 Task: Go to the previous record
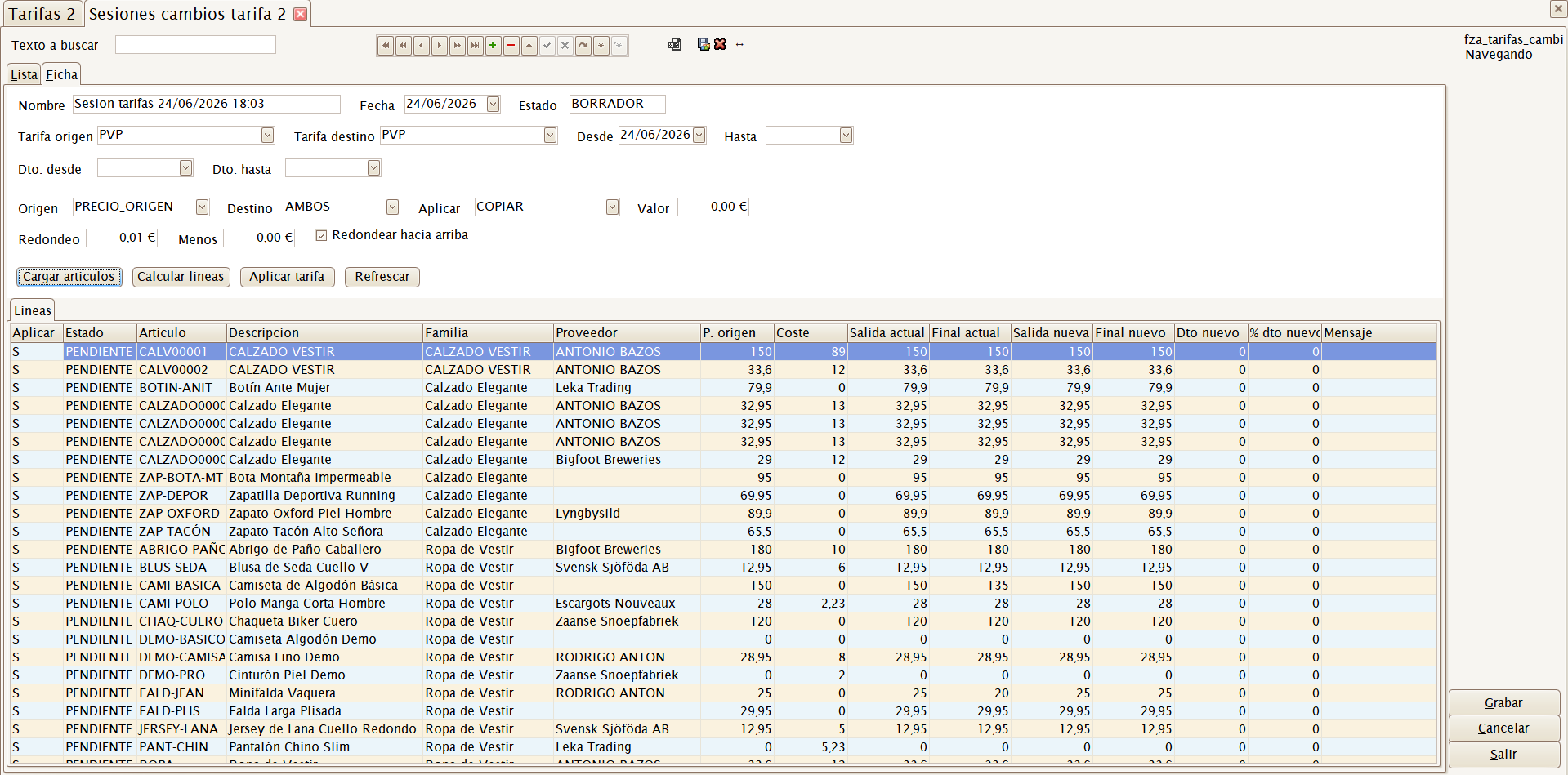coord(422,46)
